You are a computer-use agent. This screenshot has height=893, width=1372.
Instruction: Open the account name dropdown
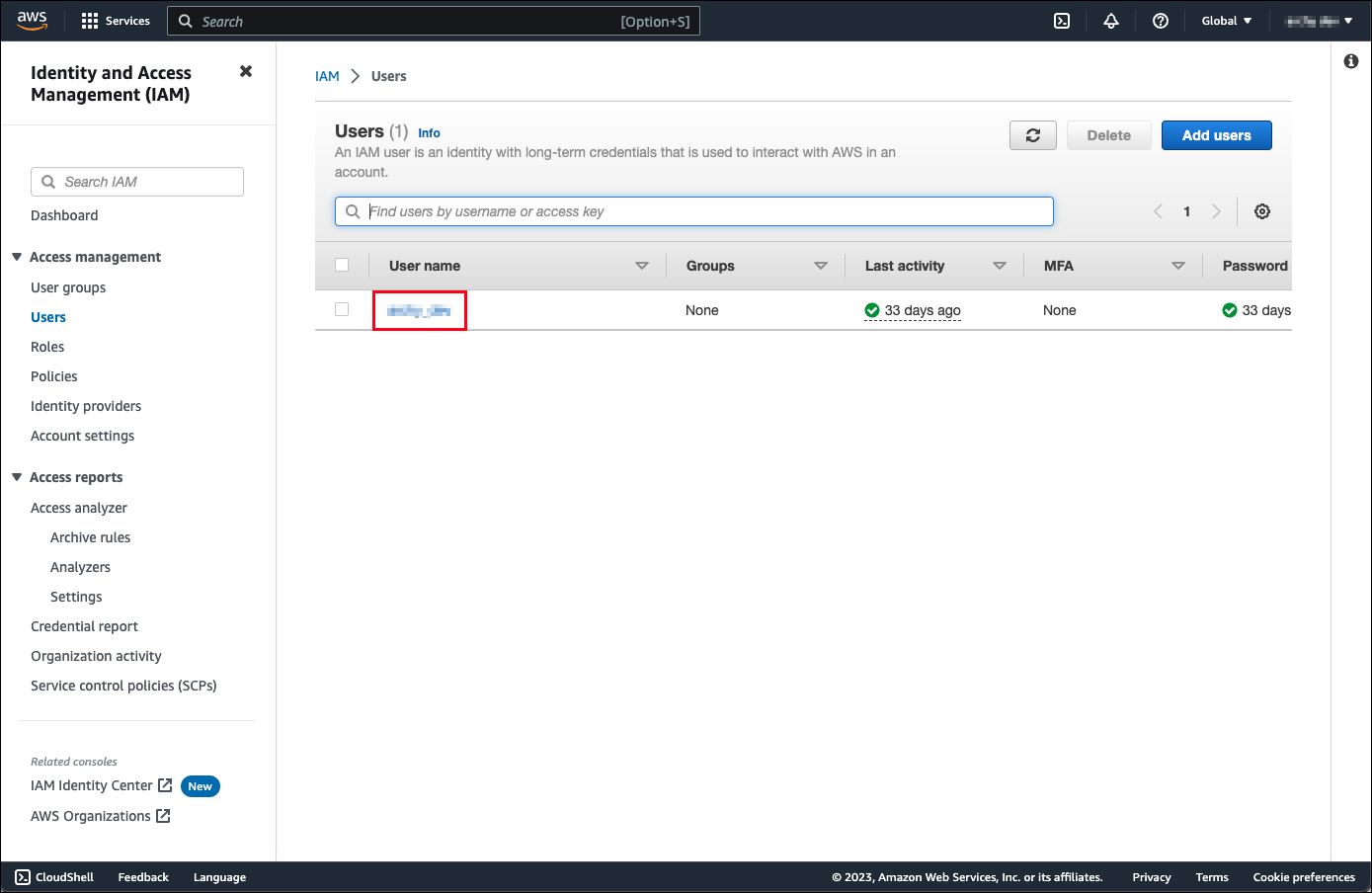(1319, 21)
